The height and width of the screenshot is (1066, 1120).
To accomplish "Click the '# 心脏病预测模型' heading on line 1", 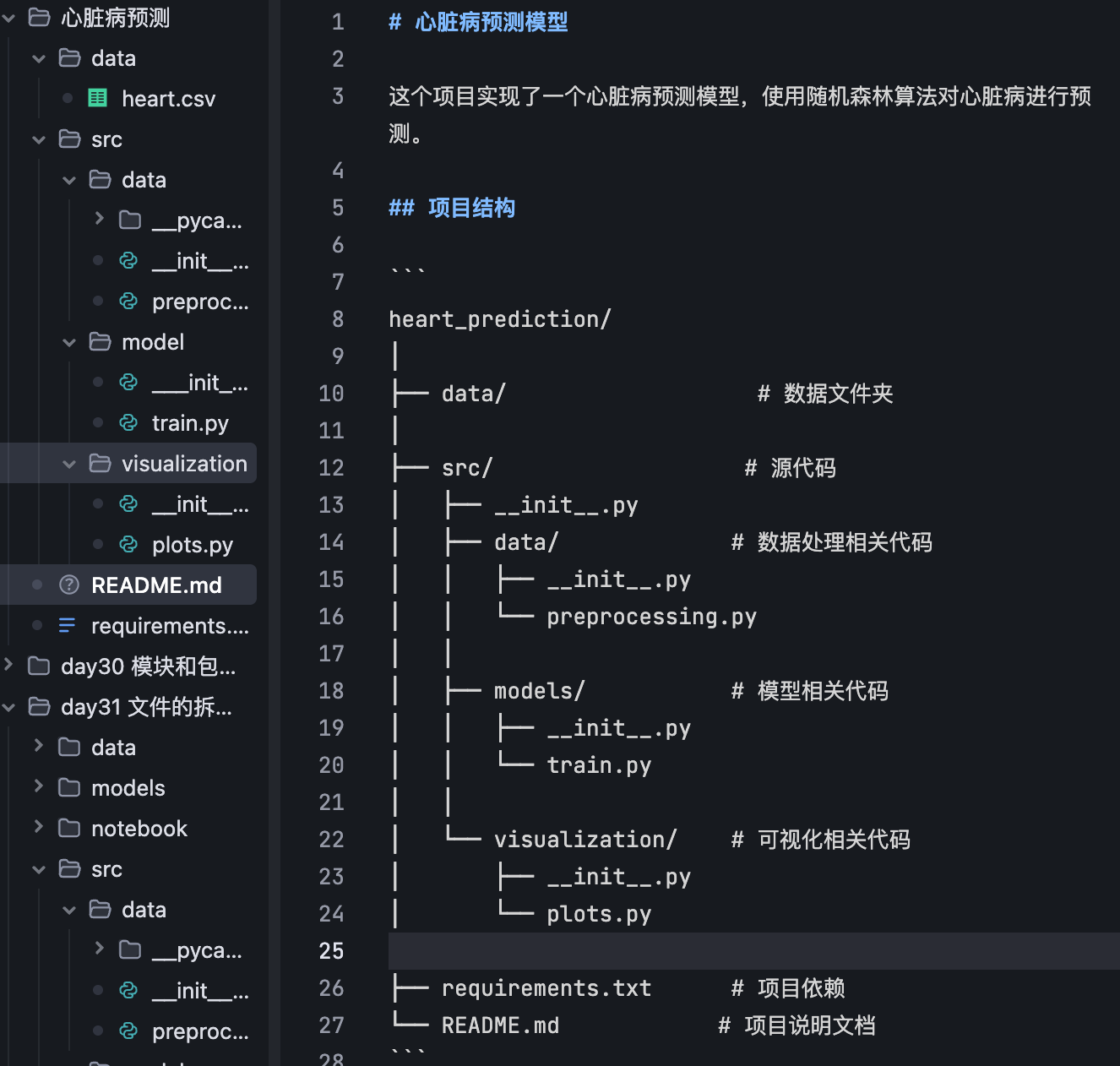I will (x=478, y=22).
